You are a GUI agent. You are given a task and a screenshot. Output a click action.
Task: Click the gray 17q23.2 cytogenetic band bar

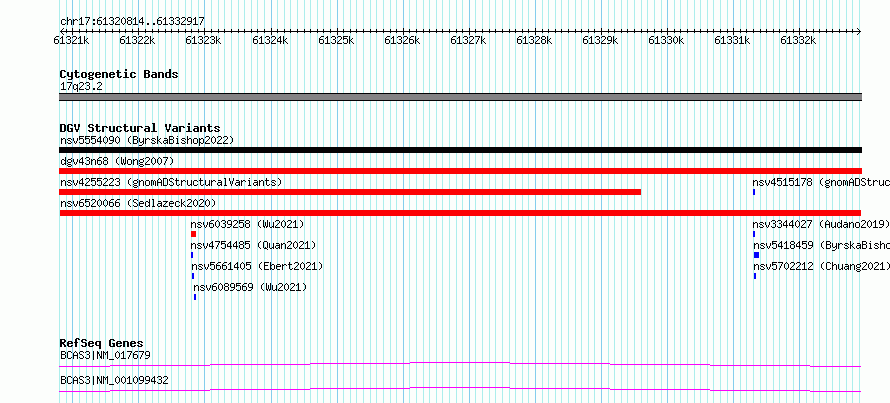[460, 97]
